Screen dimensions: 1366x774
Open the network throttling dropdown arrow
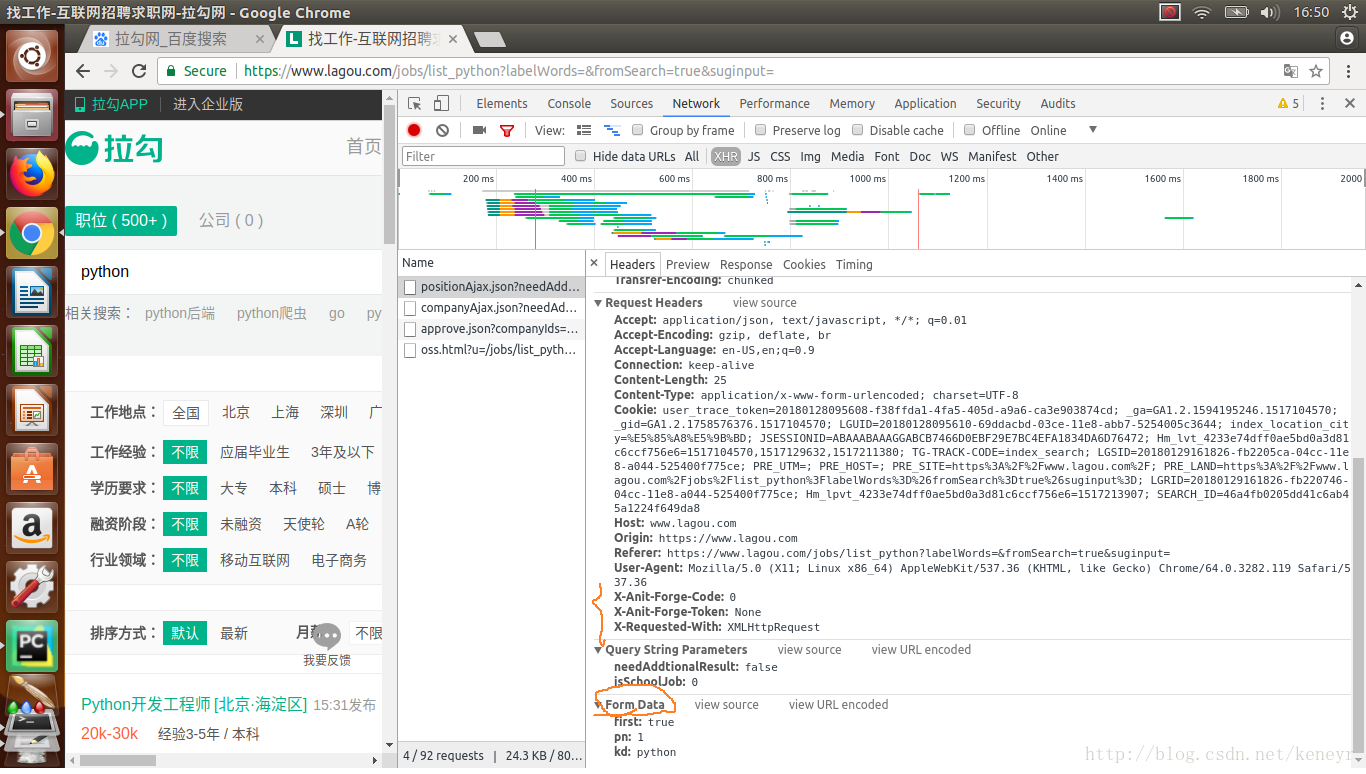tap(1093, 130)
